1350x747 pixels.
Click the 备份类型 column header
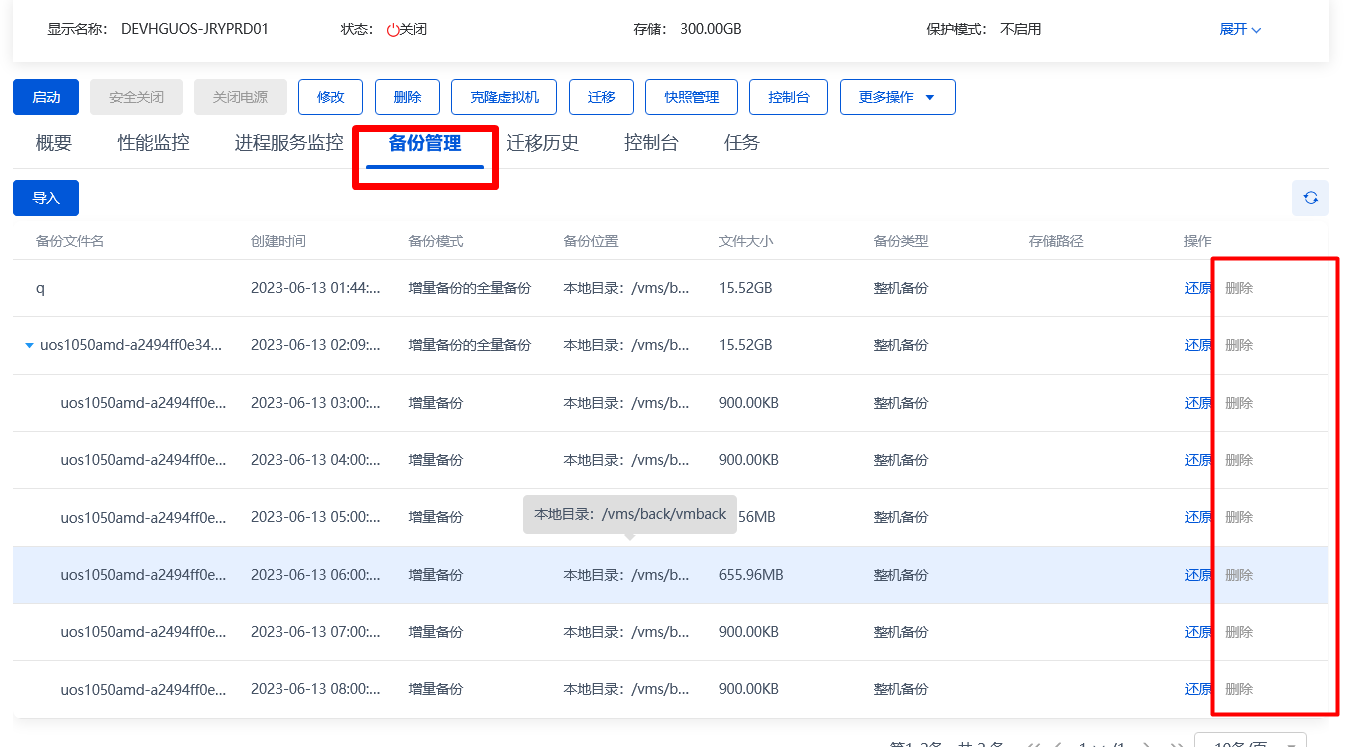click(x=901, y=241)
